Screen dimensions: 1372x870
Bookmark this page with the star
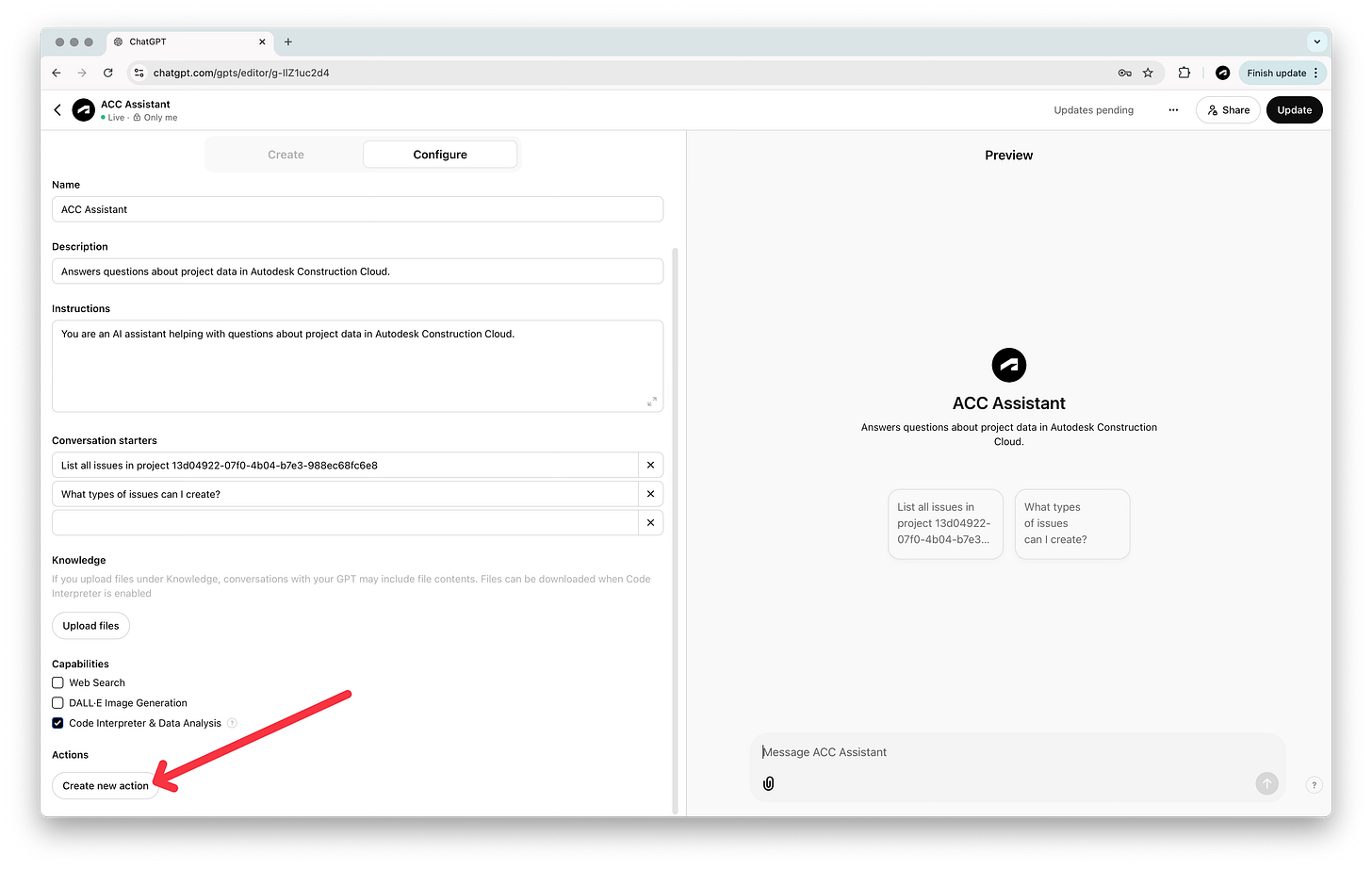point(1148,73)
